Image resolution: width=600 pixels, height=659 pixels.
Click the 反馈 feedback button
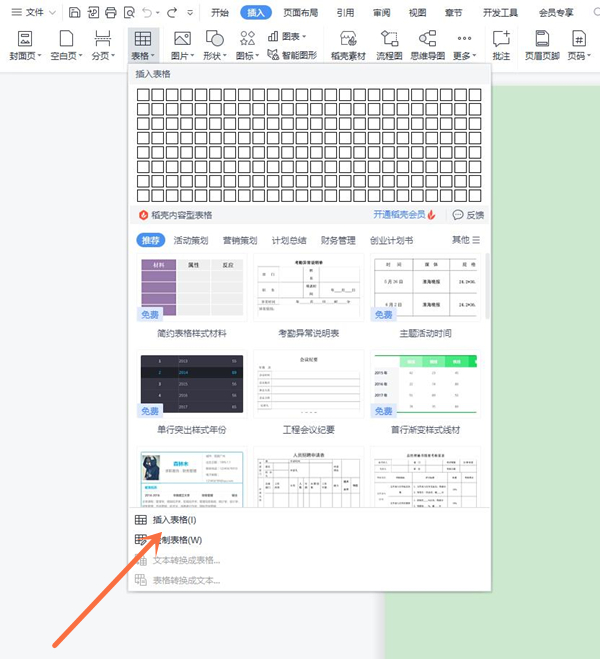[x=468, y=215]
